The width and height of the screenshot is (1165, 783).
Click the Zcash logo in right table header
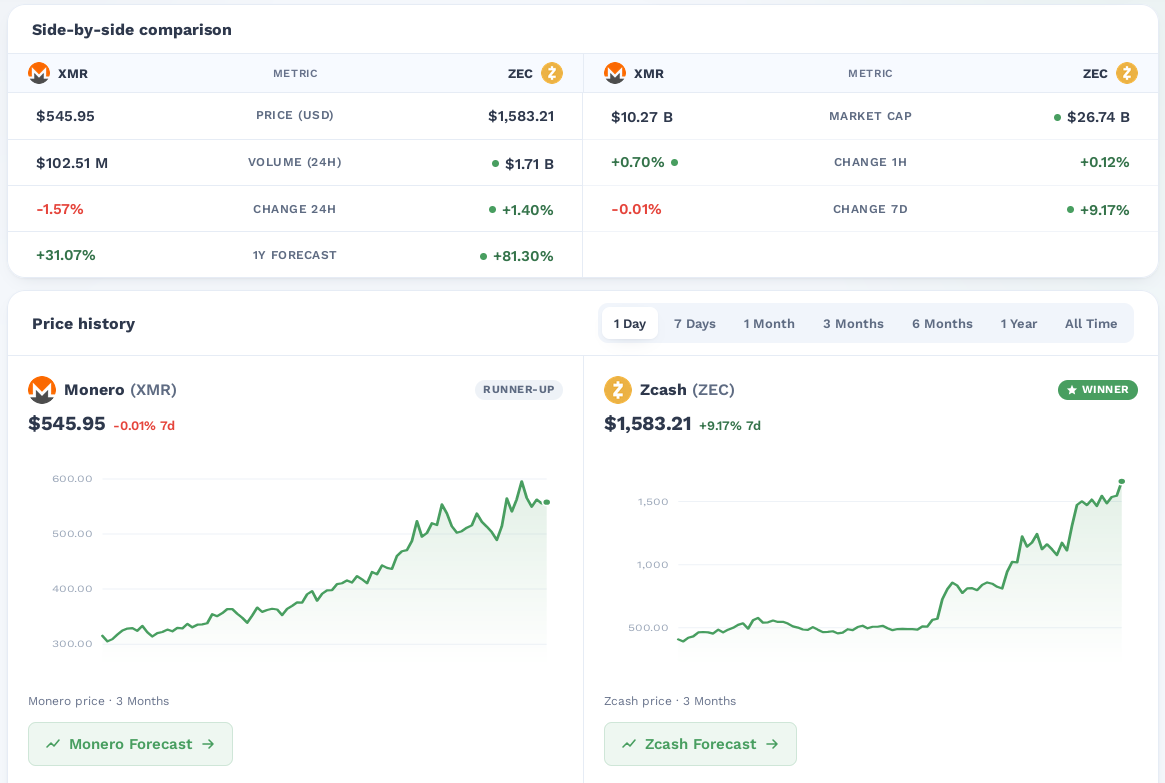click(x=1126, y=73)
